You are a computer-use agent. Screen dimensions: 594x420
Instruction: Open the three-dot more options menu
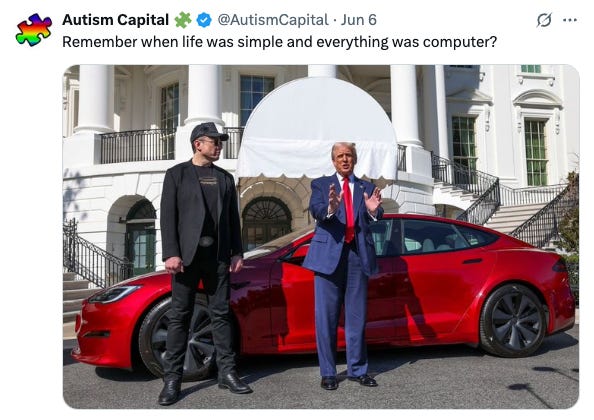tap(570, 20)
